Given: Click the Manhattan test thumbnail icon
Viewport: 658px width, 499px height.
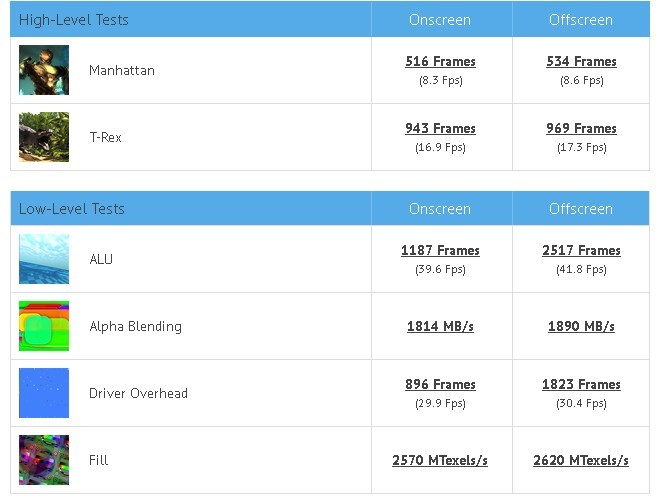Looking at the screenshot, I should point(44,70).
